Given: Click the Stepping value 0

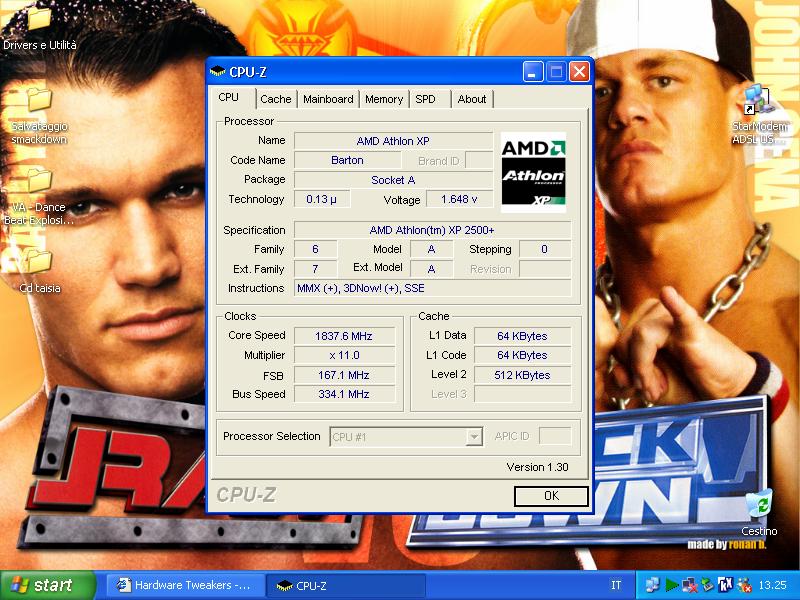Looking at the screenshot, I should (x=544, y=249).
